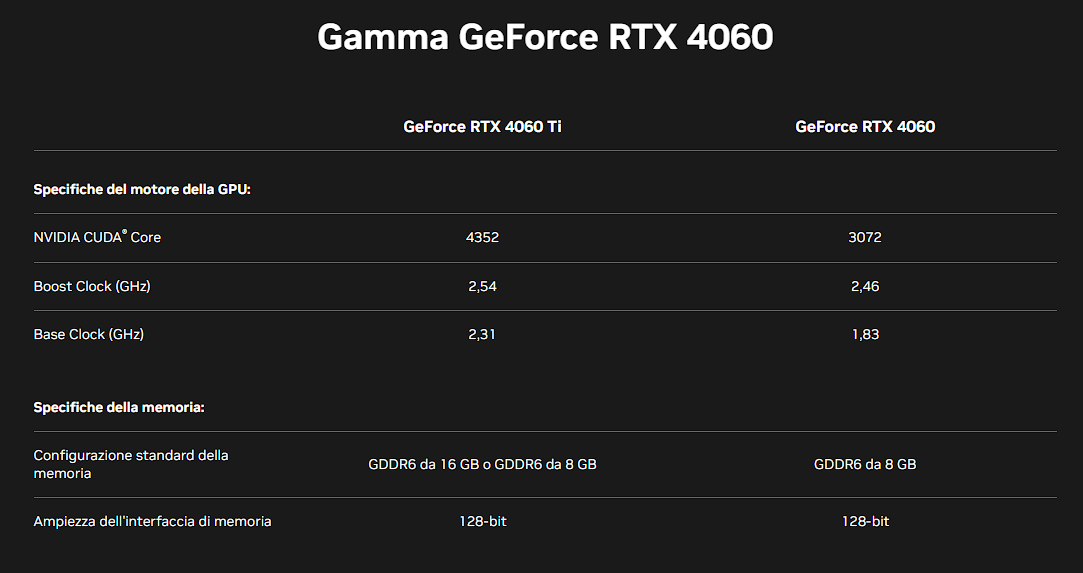The image size is (1083, 573).
Task: Click the Boost Clock (GHz) row label
Action: click(x=92, y=286)
